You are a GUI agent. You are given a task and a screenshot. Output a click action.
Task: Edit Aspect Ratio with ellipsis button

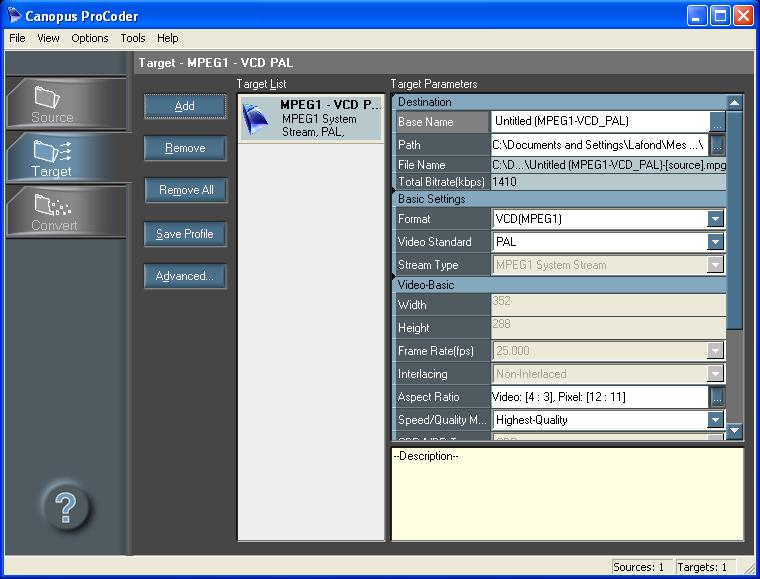click(717, 397)
